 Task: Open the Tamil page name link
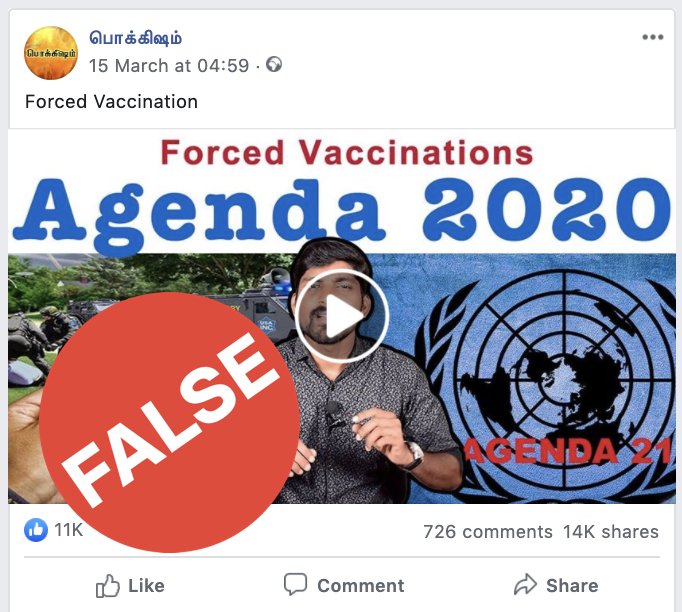click(x=135, y=39)
